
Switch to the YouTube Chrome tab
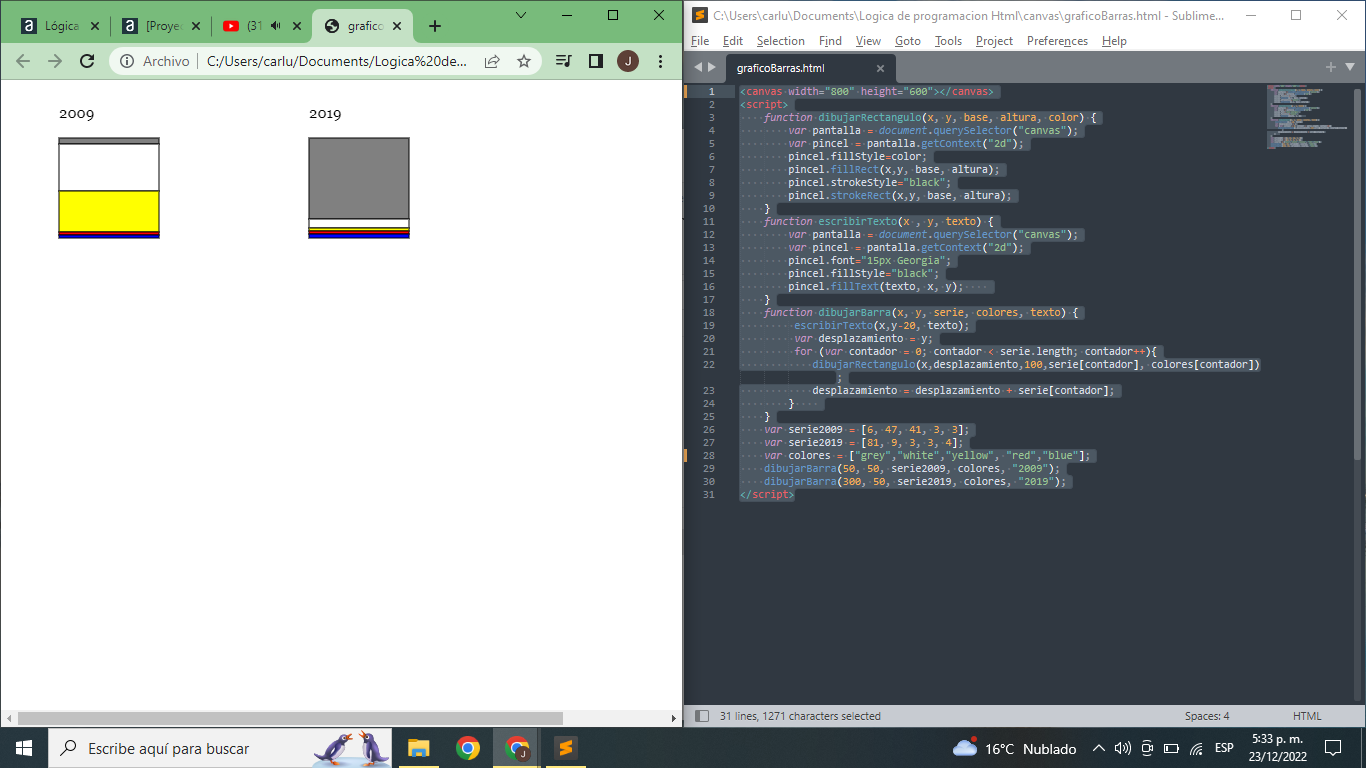pyautogui.click(x=261, y=26)
